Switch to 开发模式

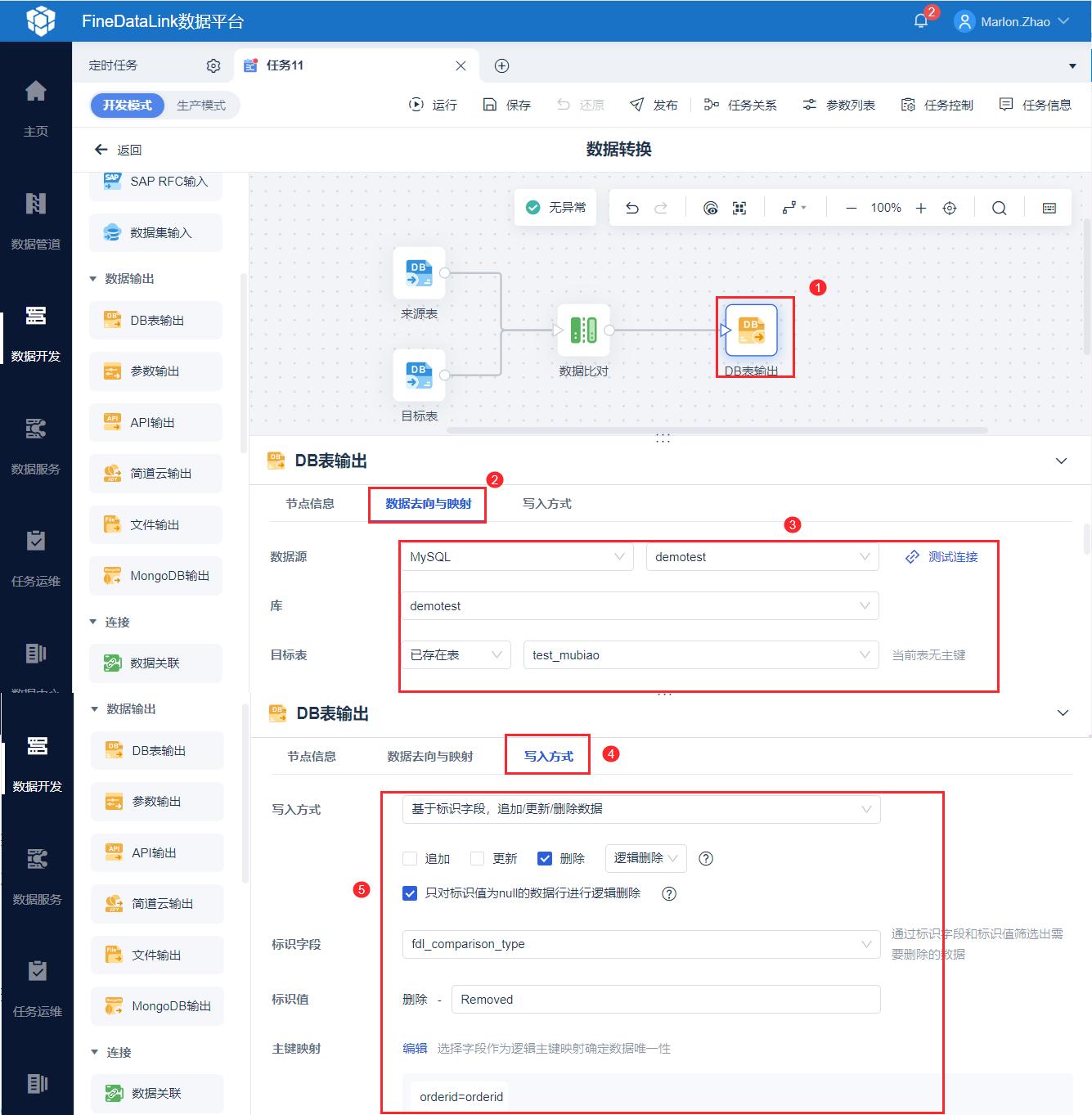pos(128,106)
